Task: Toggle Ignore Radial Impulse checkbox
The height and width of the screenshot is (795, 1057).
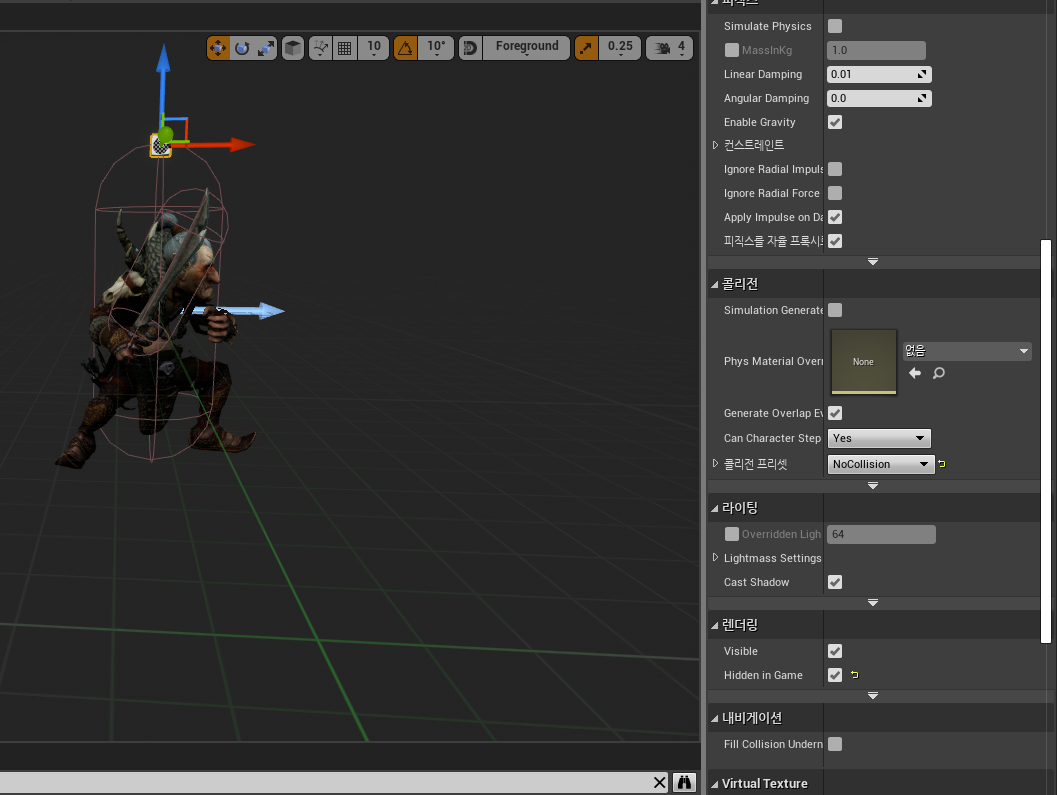Action: click(835, 169)
